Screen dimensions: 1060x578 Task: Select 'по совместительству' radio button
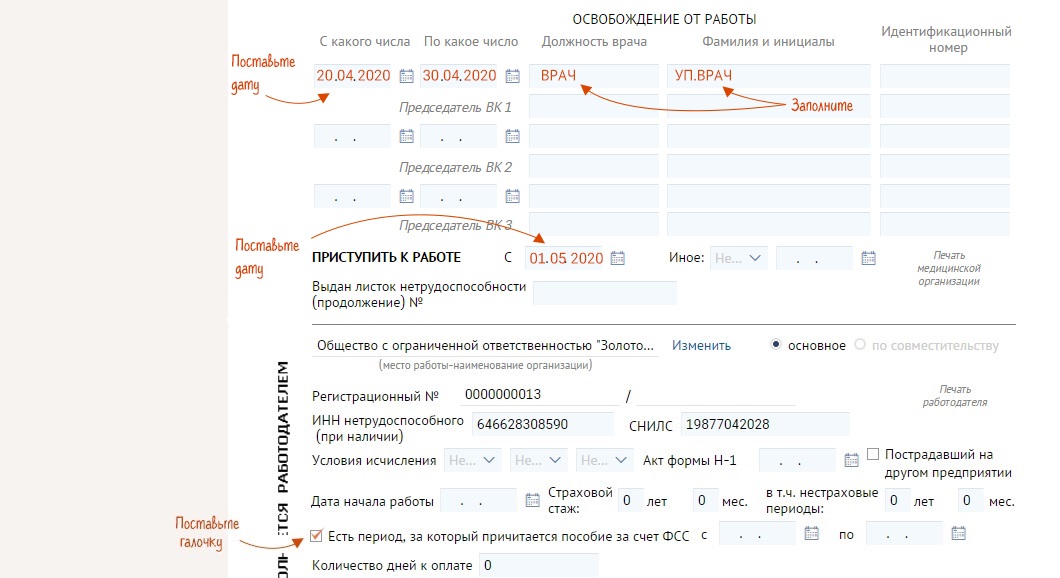pos(861,345)
